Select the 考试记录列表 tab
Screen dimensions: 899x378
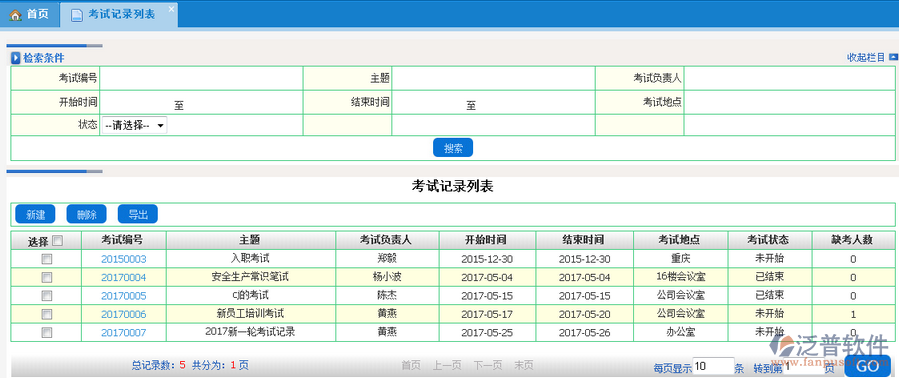(x=119, y=15)
